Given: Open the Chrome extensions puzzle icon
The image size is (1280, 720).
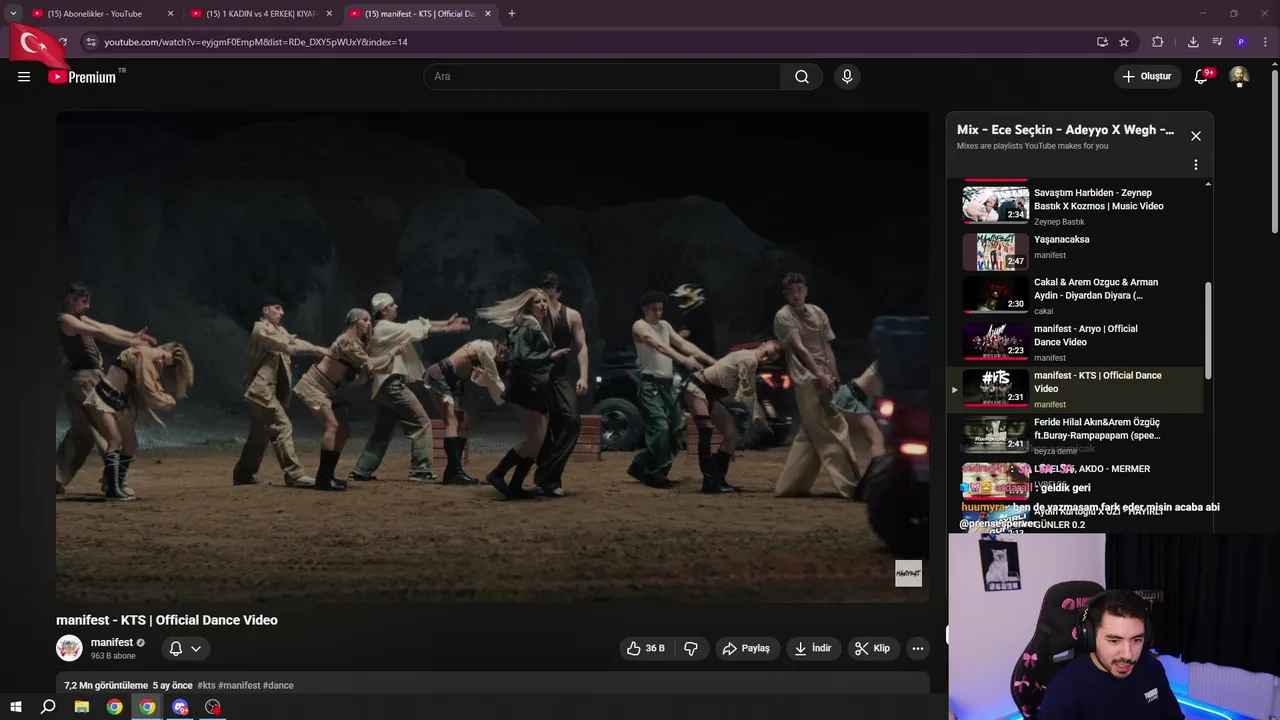Looking at the screenshot, I should 1158,42.
